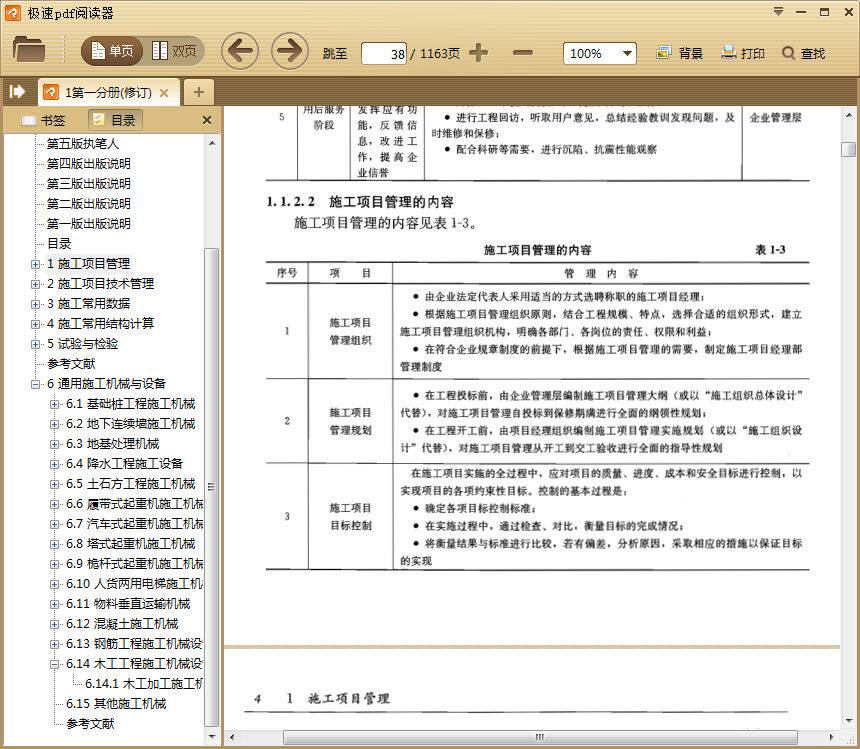Switch to single page (单页) view

point(112,51)
